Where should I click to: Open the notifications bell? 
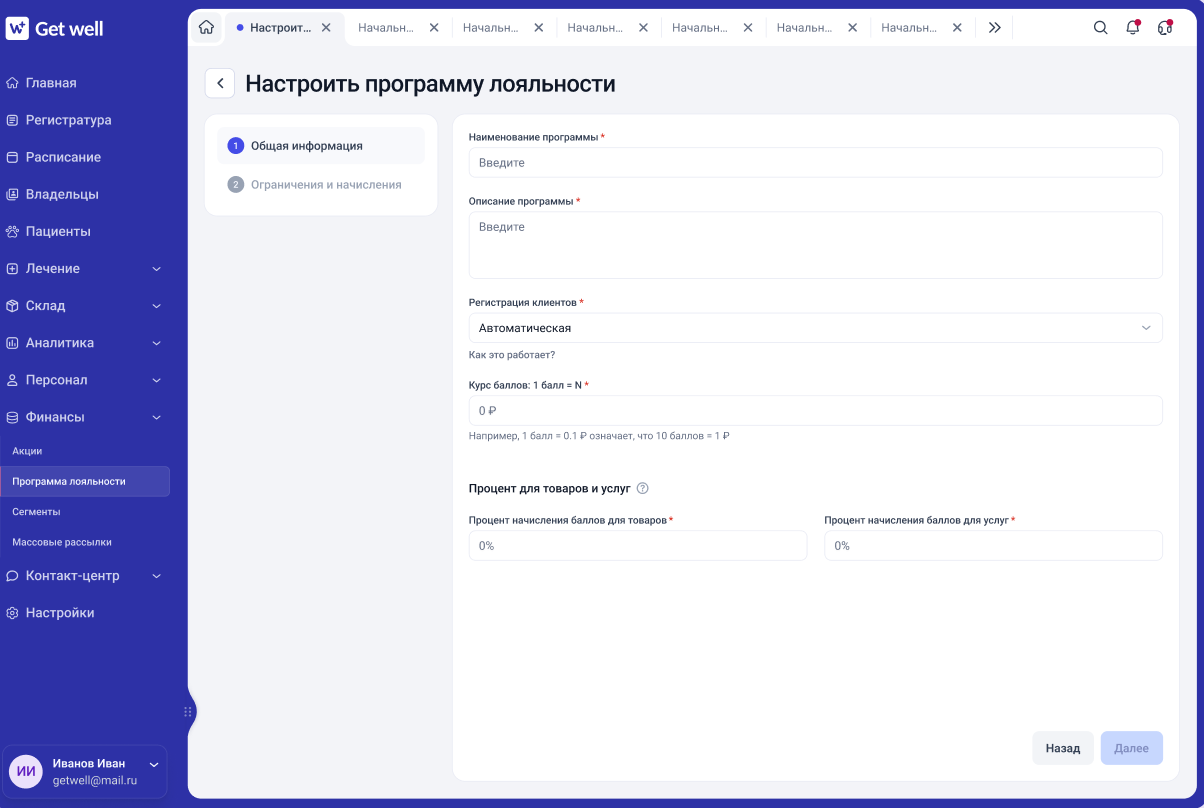click(1133, 28)
